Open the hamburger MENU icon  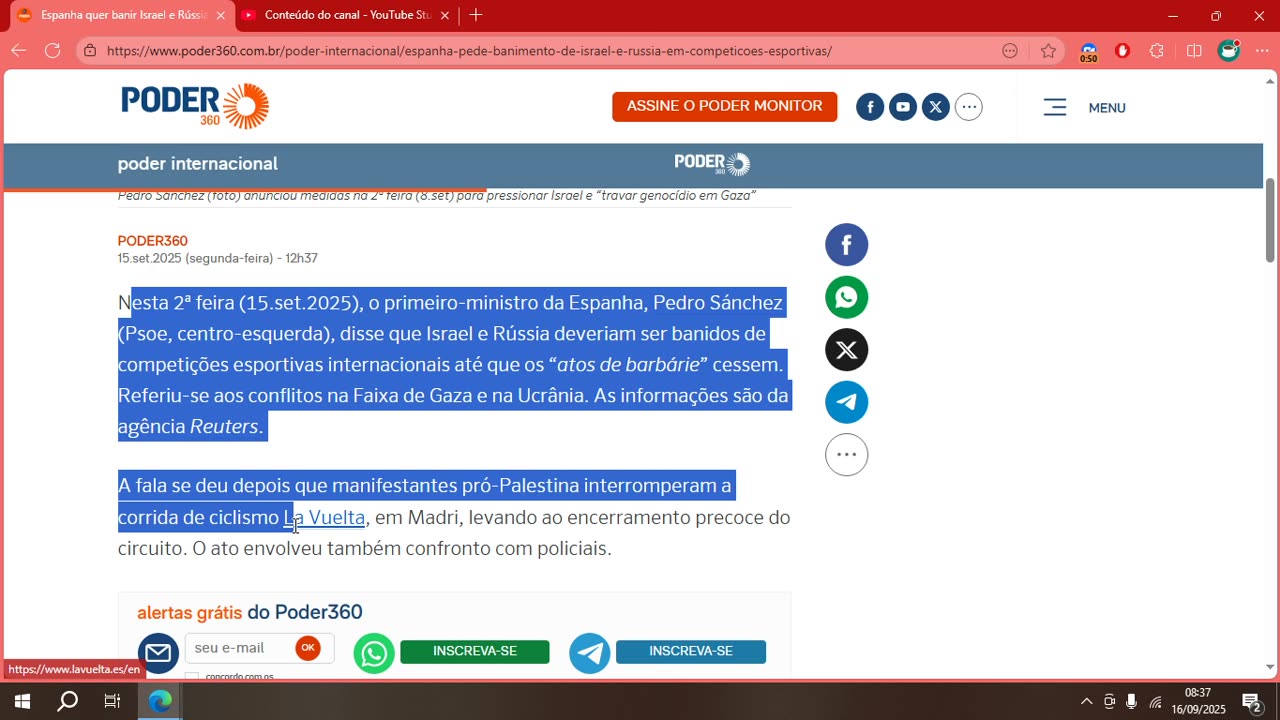click(x=1055, y=107)
